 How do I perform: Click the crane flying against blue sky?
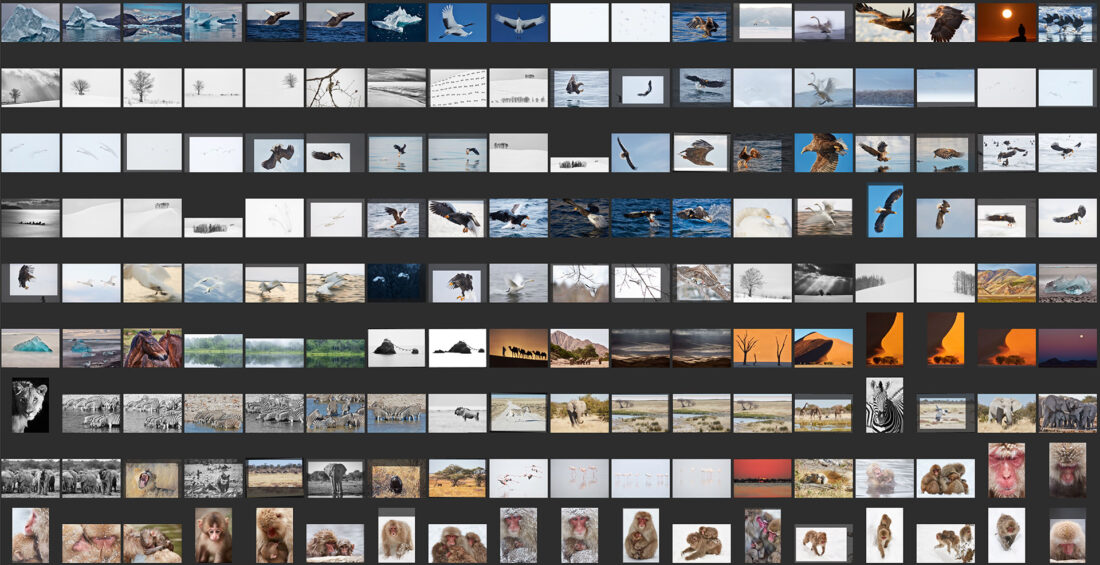pyautogui.click(x=457, y=22)
